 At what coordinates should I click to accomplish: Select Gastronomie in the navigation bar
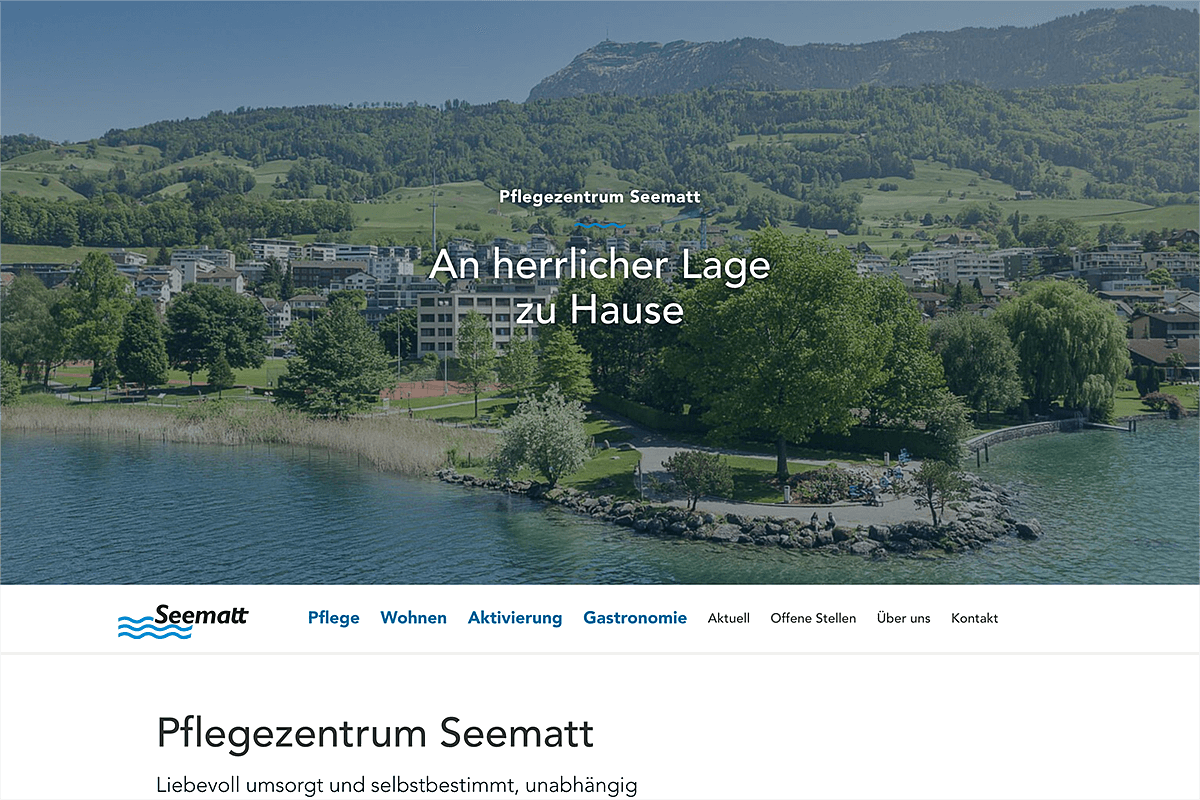[635, 618]
